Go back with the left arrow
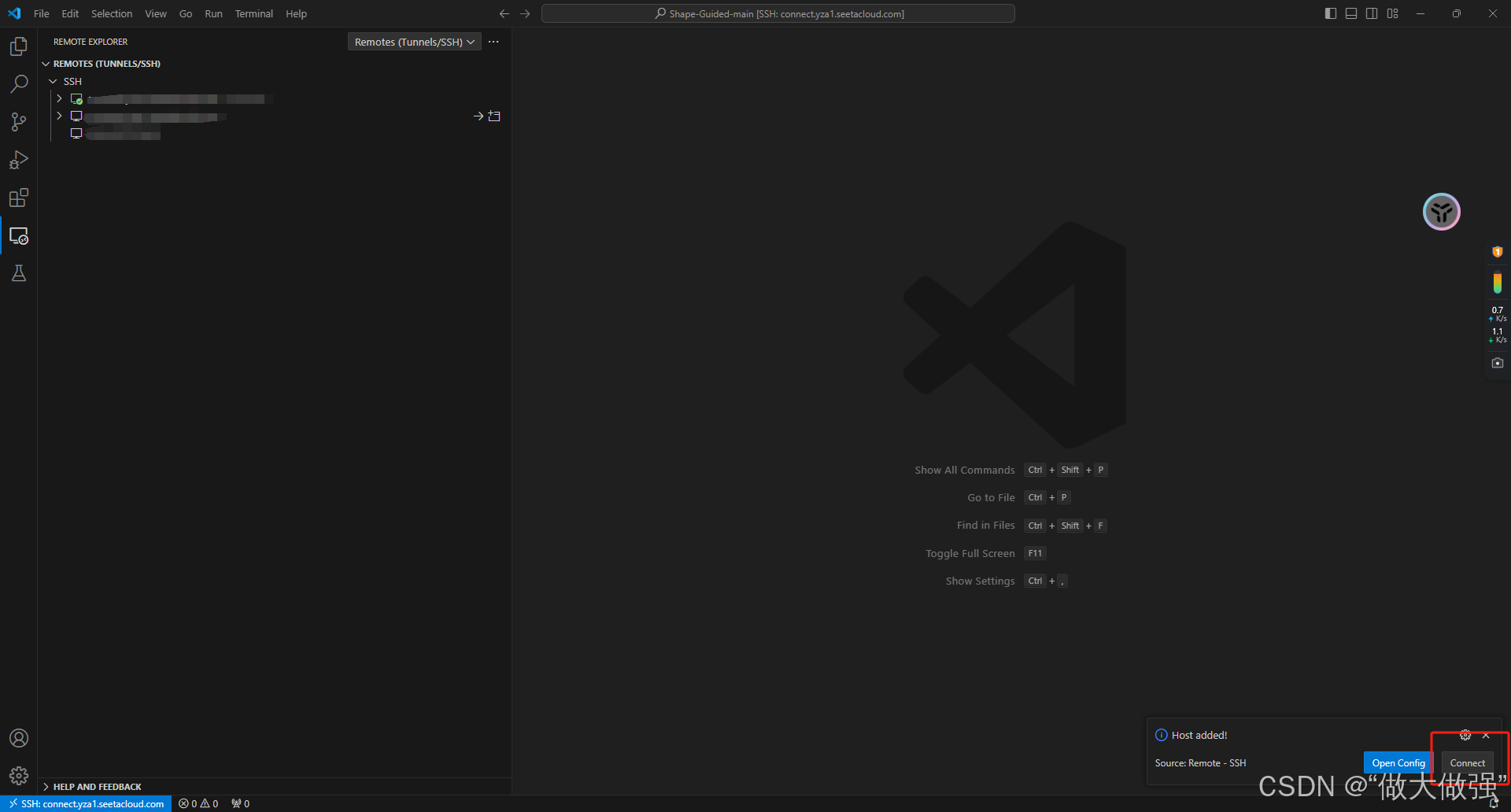 (x=504, y=13)
